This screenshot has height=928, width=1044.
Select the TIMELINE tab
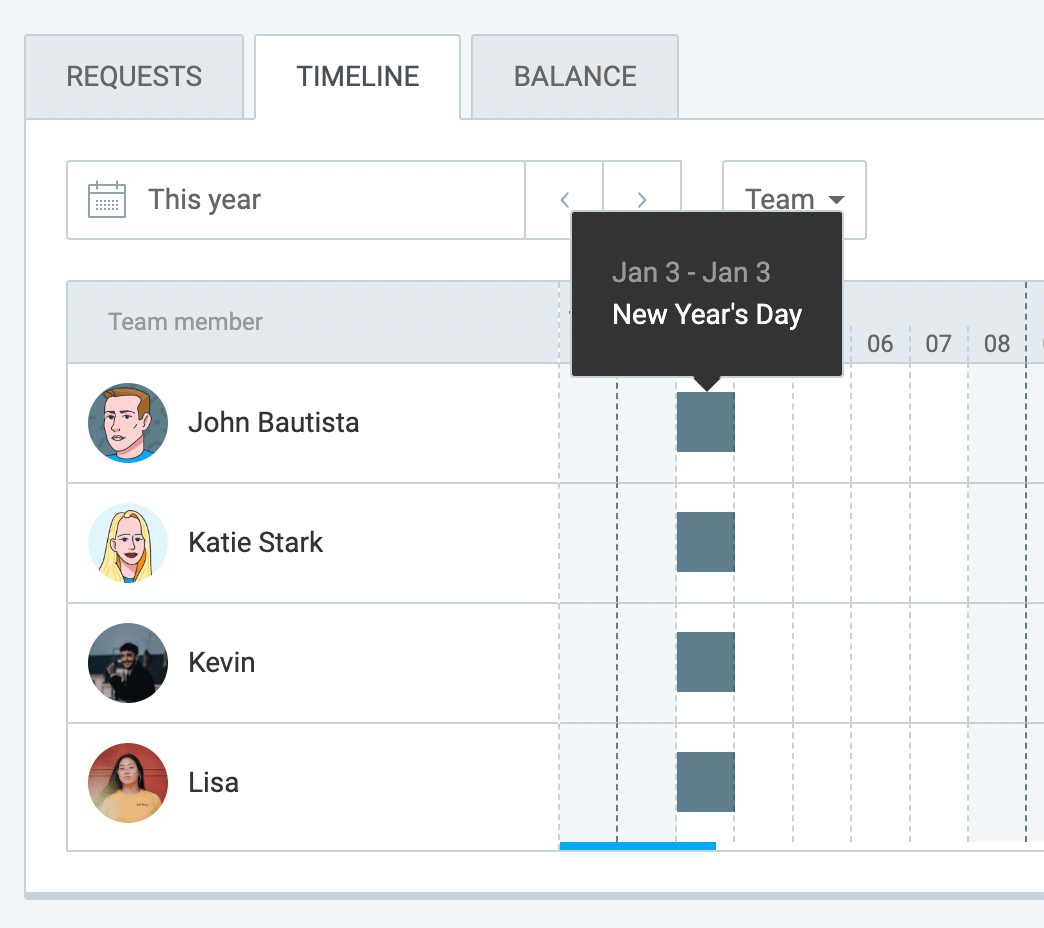coord(357,76)
